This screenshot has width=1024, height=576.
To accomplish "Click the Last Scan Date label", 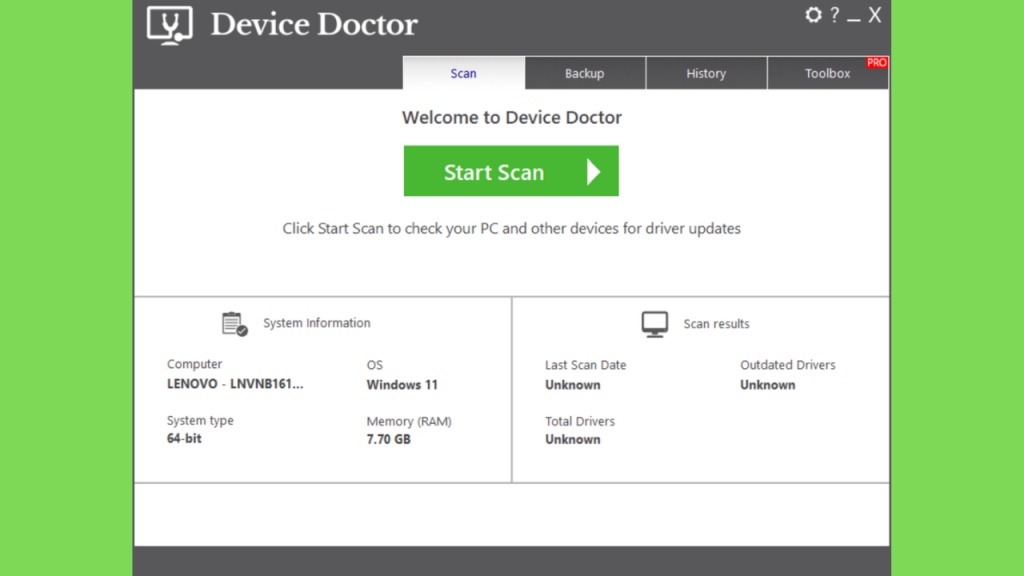I will [x=586, y=365].
